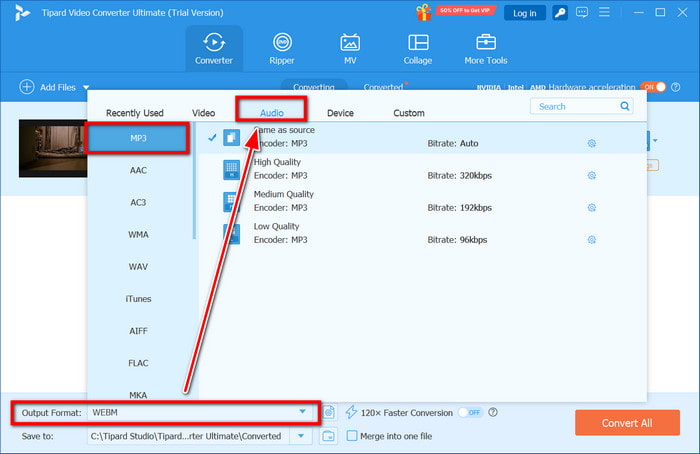
Task: Select Low Quality 96kbps preset
Action: tap(422, 234)
